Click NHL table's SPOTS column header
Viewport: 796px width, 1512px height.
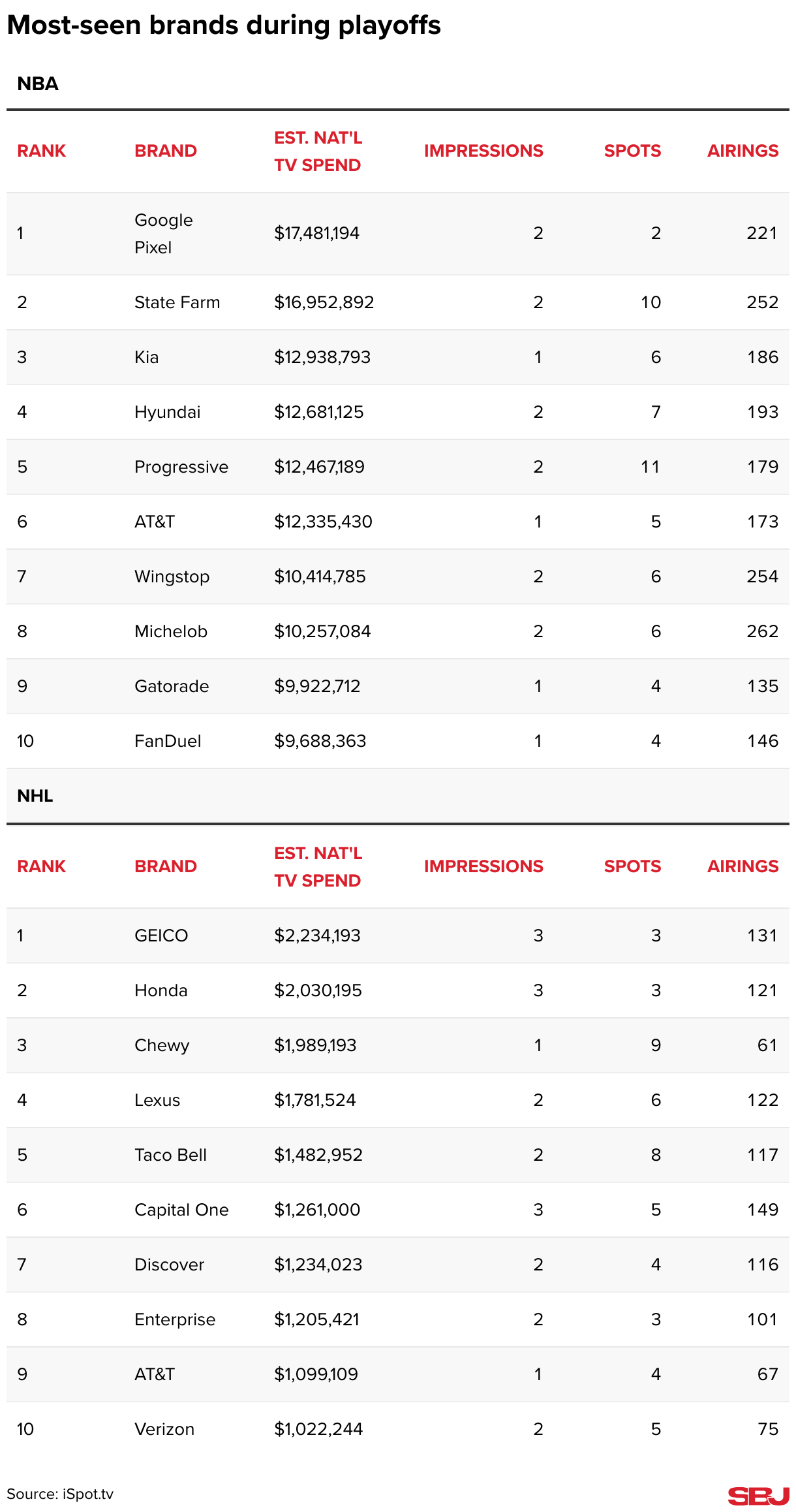coord(632,866)
